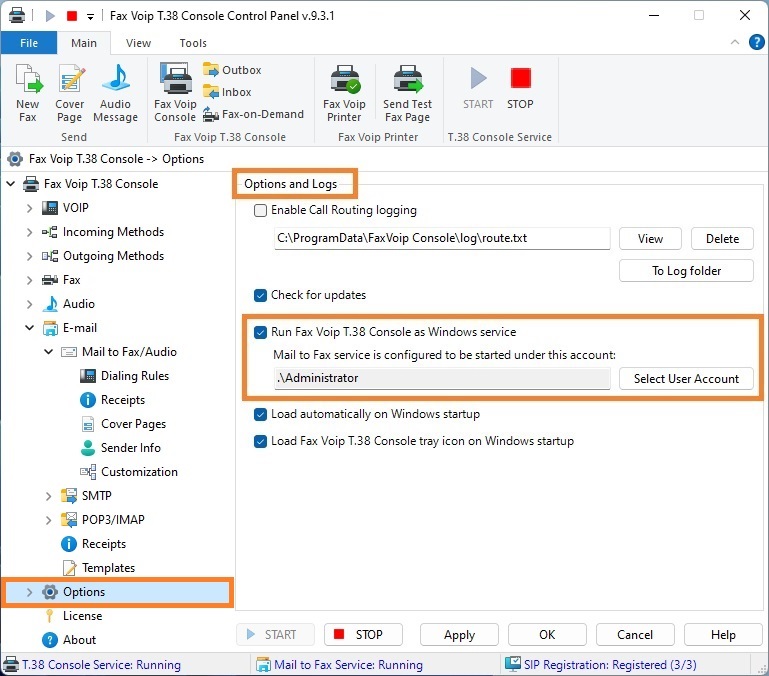
Task: Enable Call Routing logging checkbox
Action: click(x=260, y=211)
